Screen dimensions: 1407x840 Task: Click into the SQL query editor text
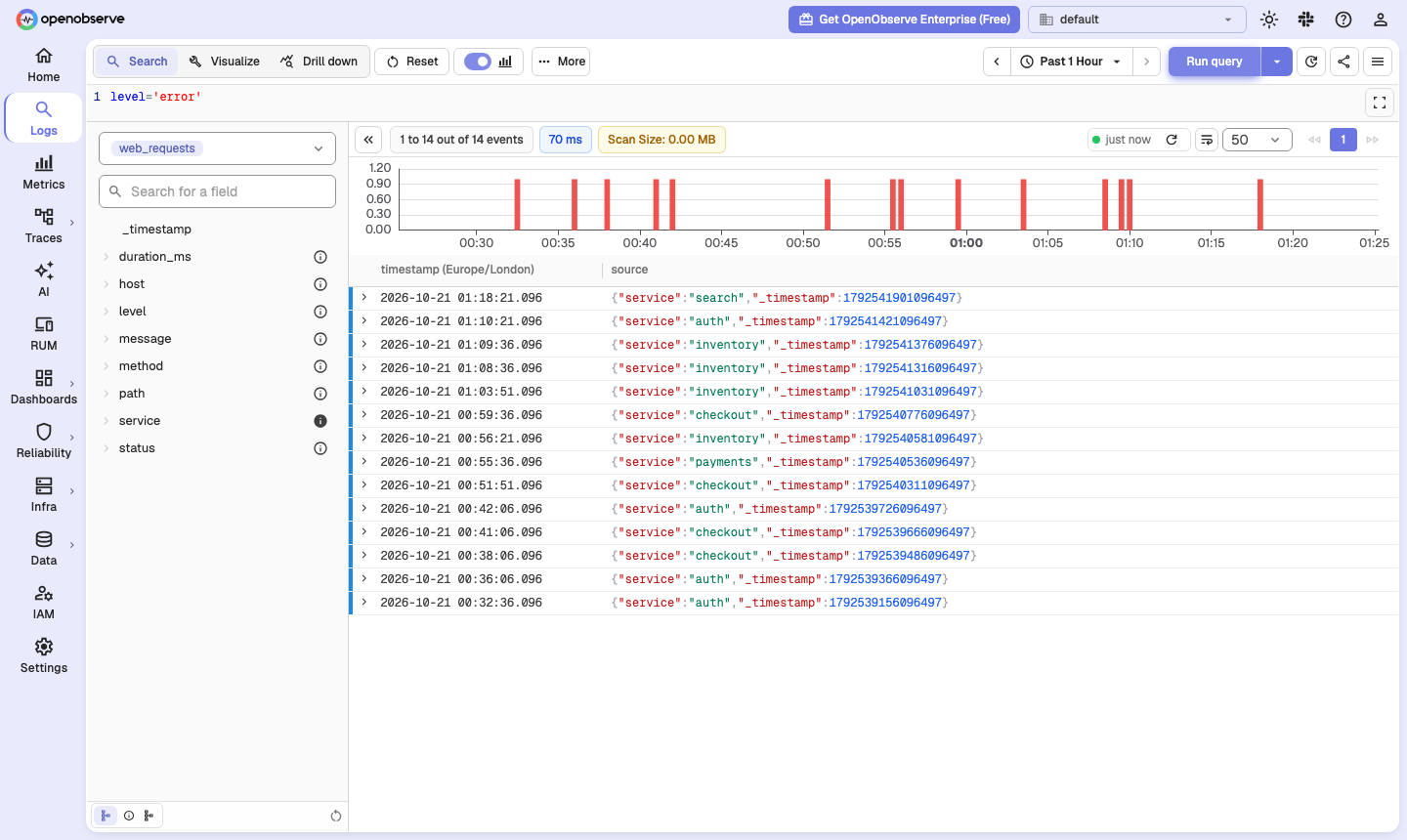tap(155, 97)
